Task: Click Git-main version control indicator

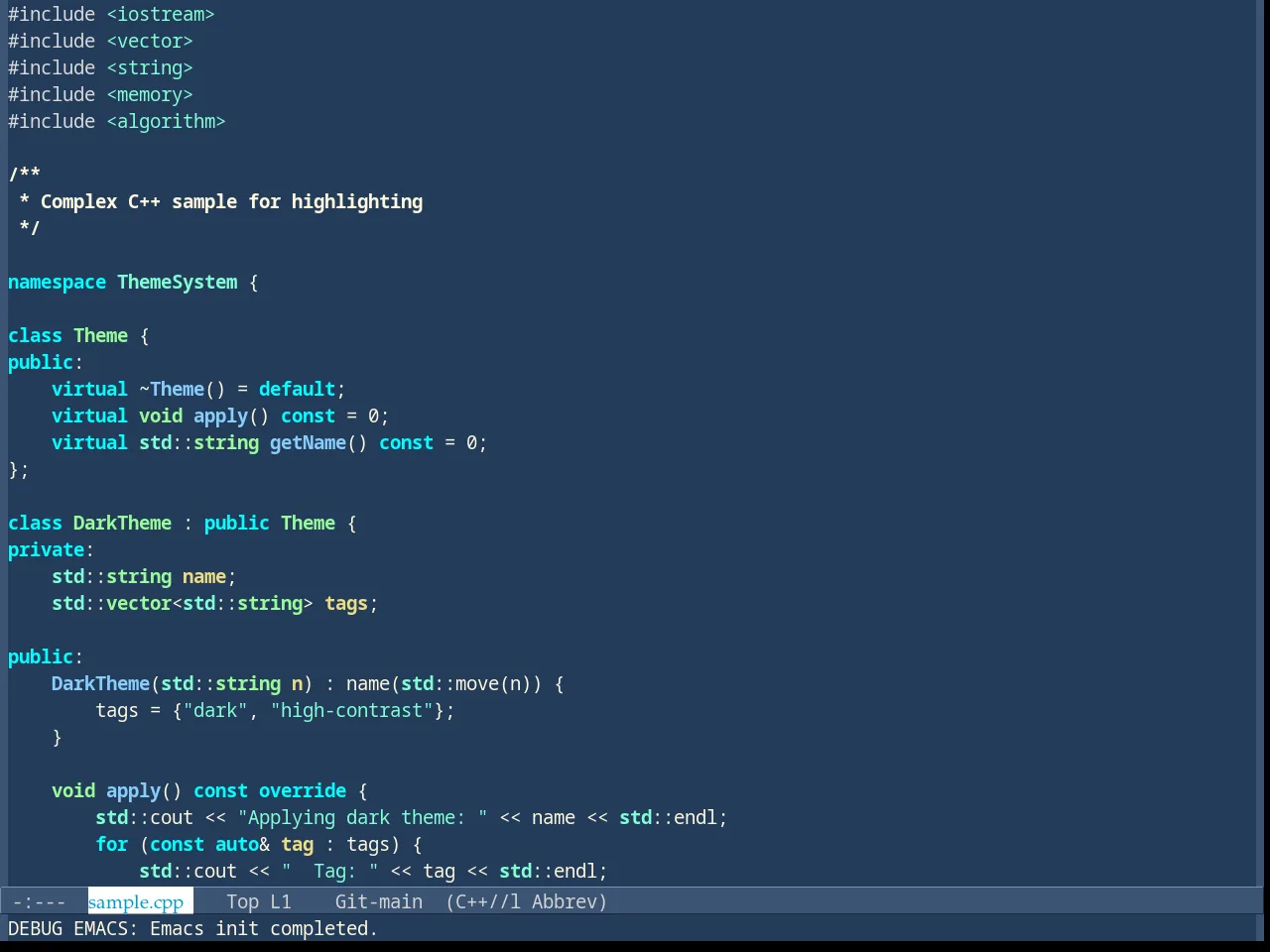Action: [379, 902]
